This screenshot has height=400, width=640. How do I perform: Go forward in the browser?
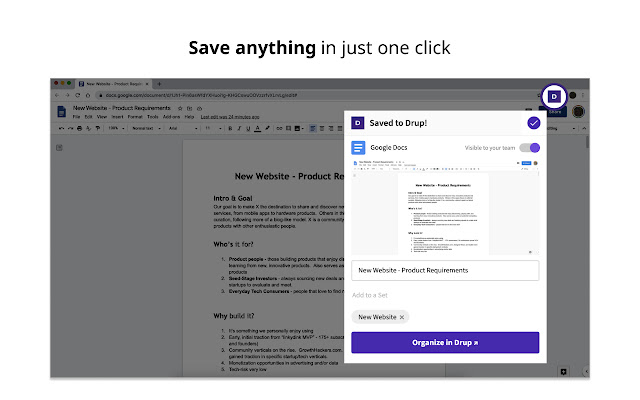click(67, 95)
